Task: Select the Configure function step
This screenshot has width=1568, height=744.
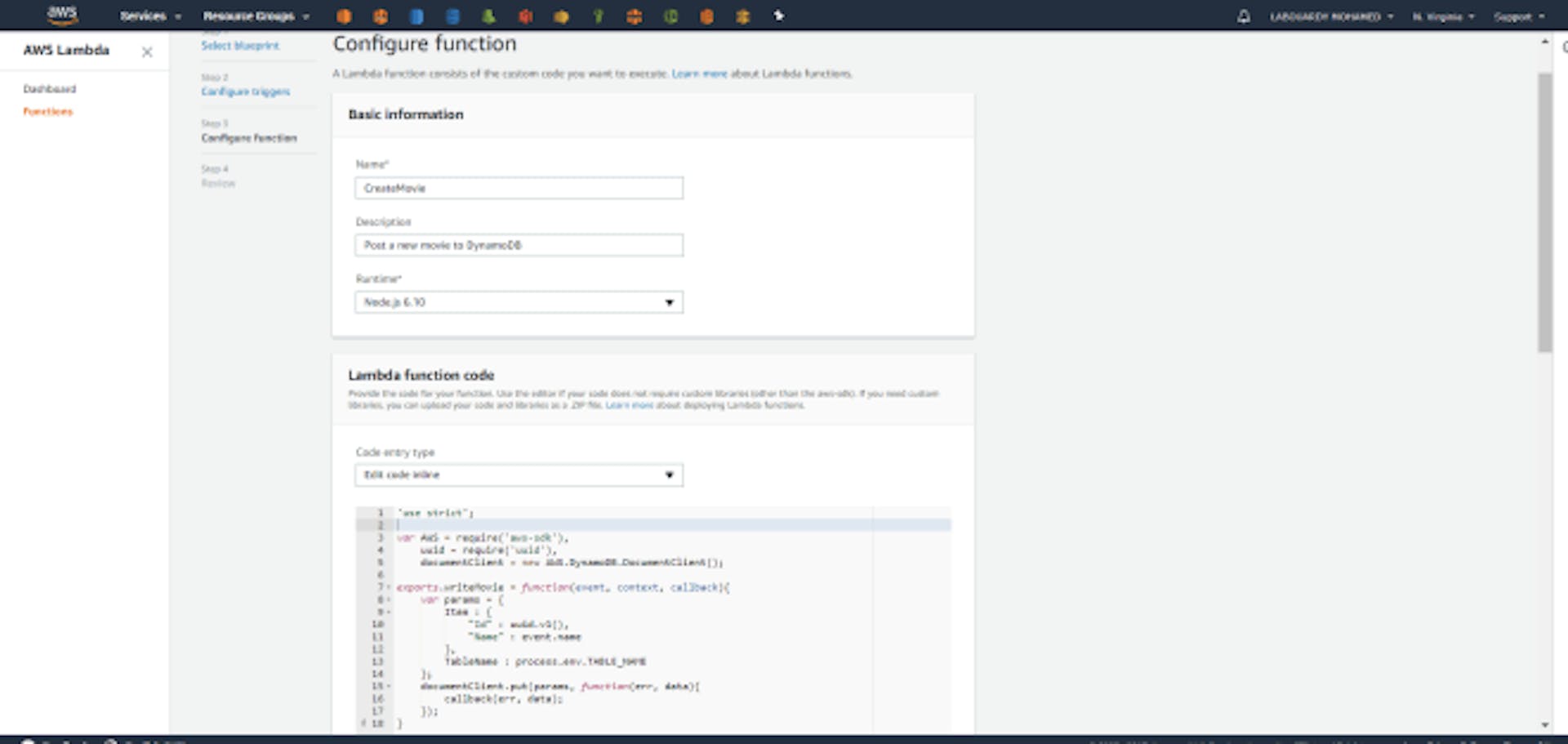Action: (x=249, y=138)
